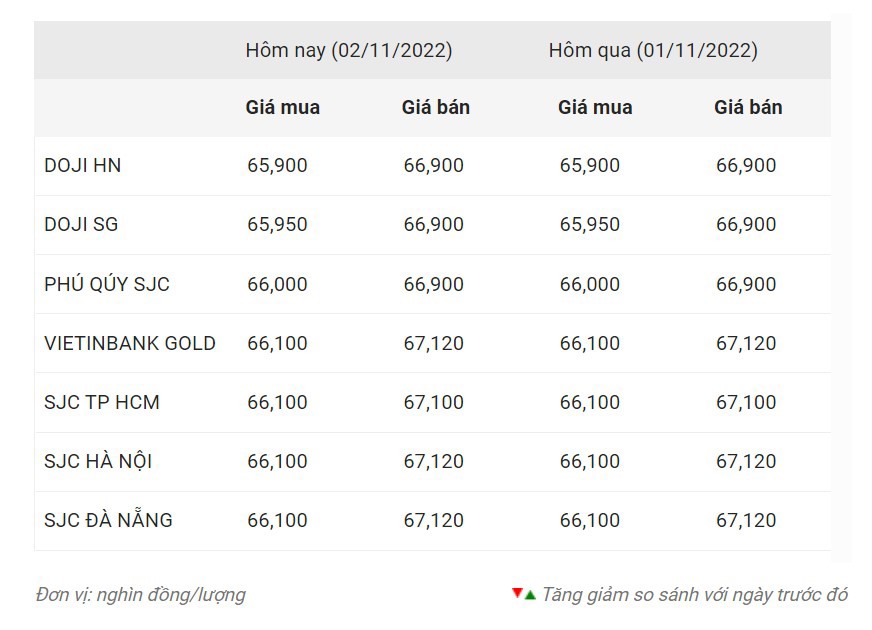Select the "Hôm nay (02/11/2022)" column header

(x=349, y=50)
